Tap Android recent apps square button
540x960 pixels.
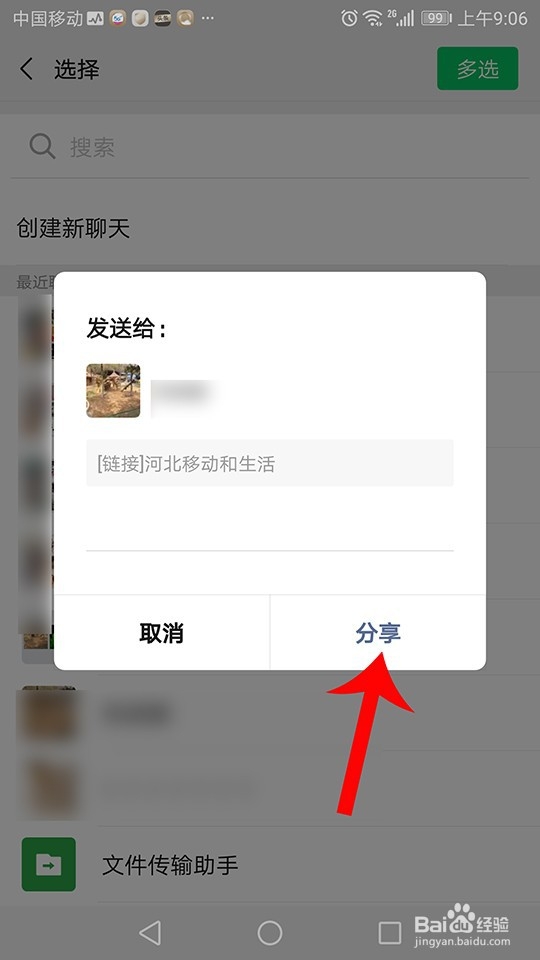(x=389, y=933)
